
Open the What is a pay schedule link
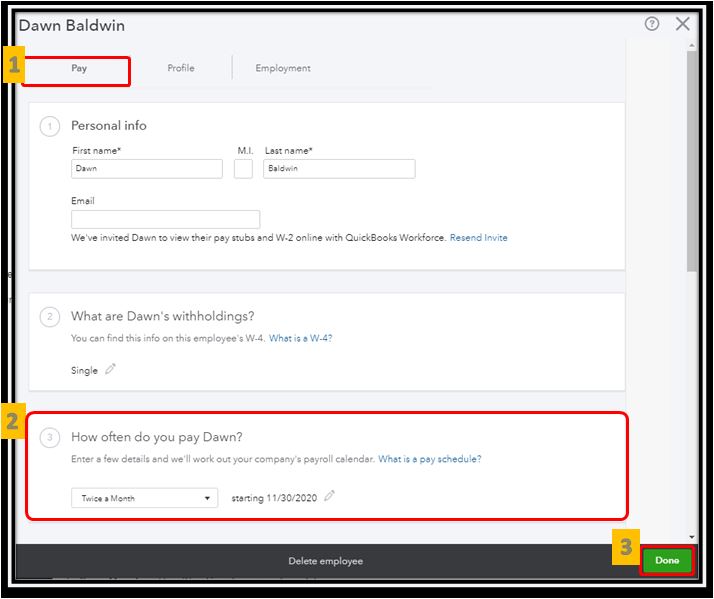pos(429,459)
